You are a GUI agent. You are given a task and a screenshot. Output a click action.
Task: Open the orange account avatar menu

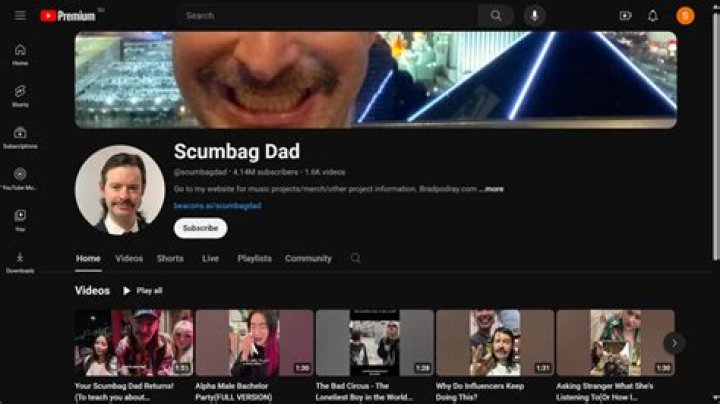click(x=685, y=16)
